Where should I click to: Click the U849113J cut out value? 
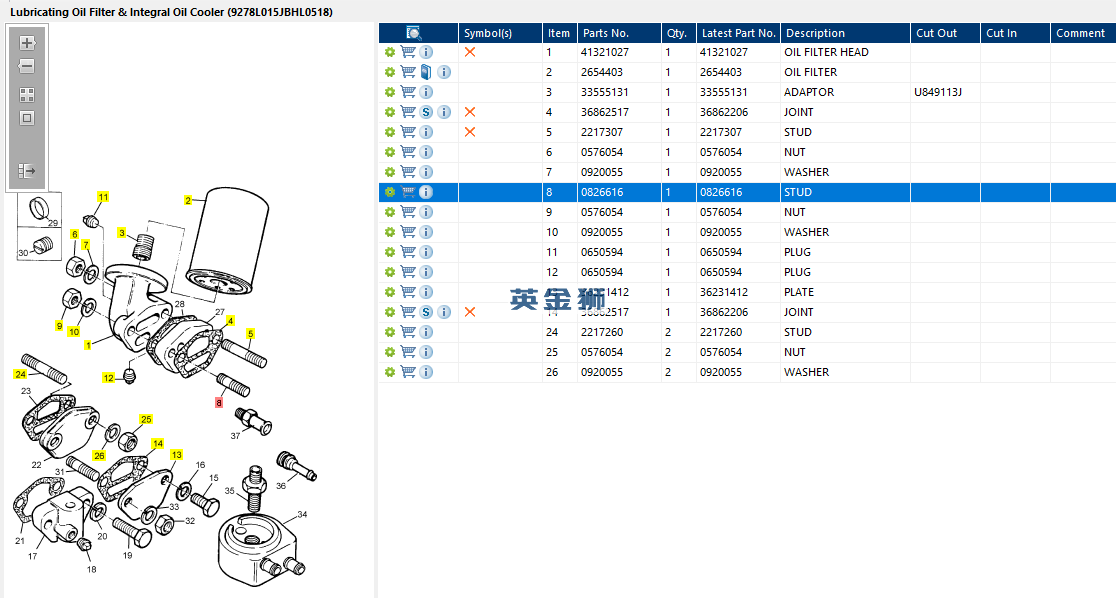938,92
